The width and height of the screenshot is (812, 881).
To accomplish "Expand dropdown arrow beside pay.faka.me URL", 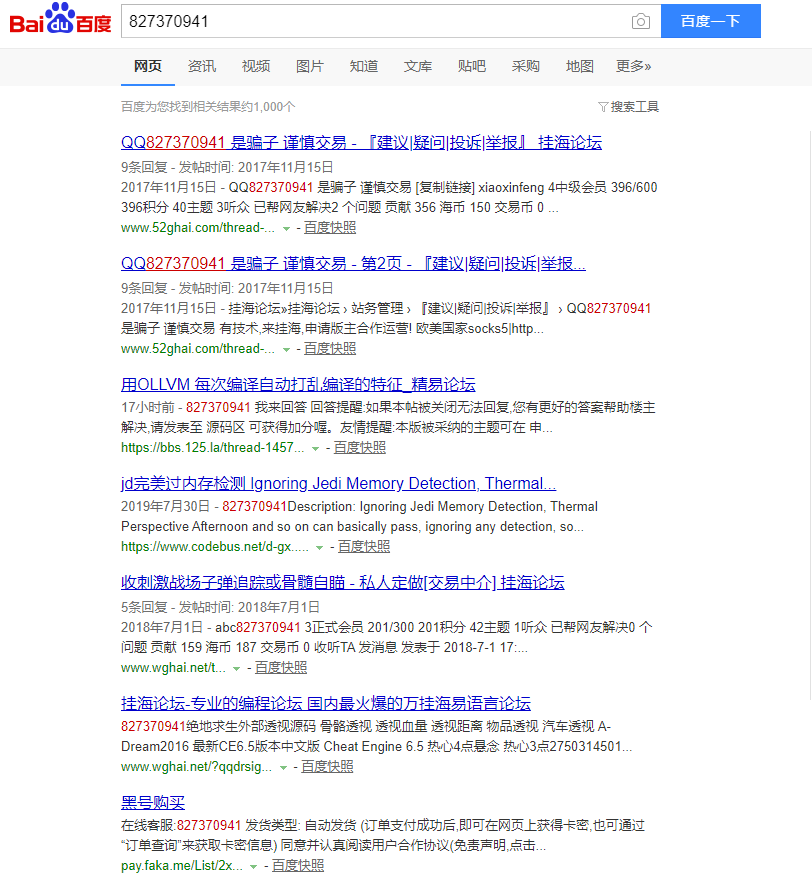I will [x=253, y=866].
